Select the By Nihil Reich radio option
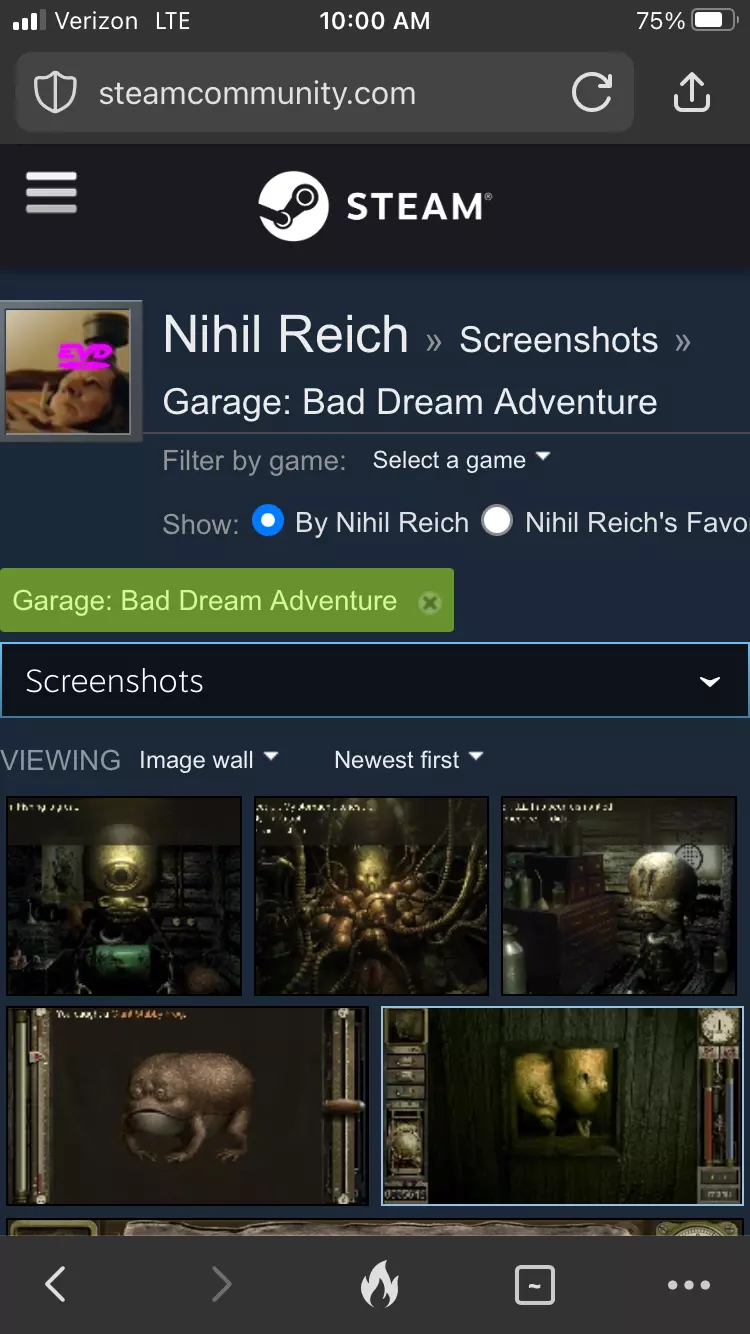This screenshot has height=1334, width=750. [268, 521]
